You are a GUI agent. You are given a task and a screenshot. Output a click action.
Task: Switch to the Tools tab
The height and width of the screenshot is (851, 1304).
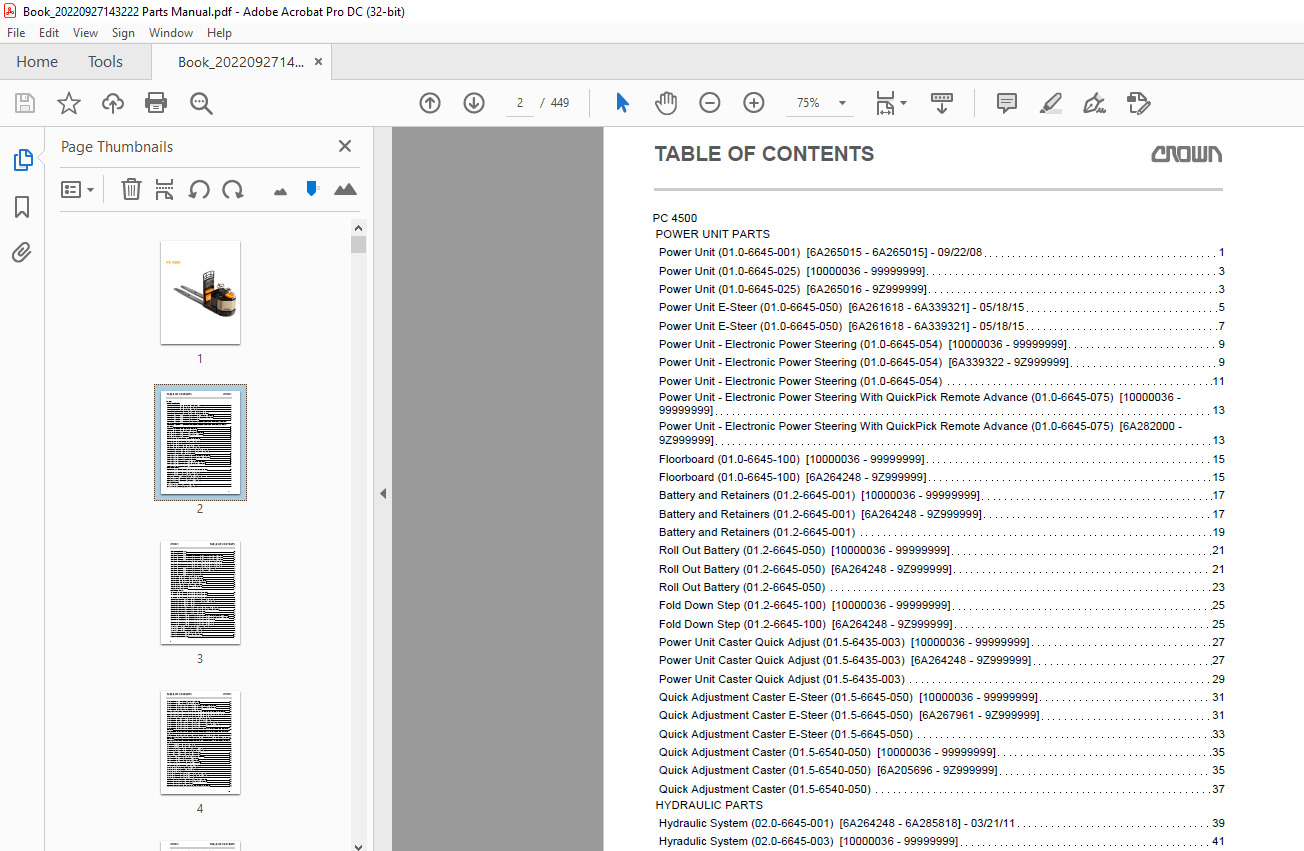(105, 62)
